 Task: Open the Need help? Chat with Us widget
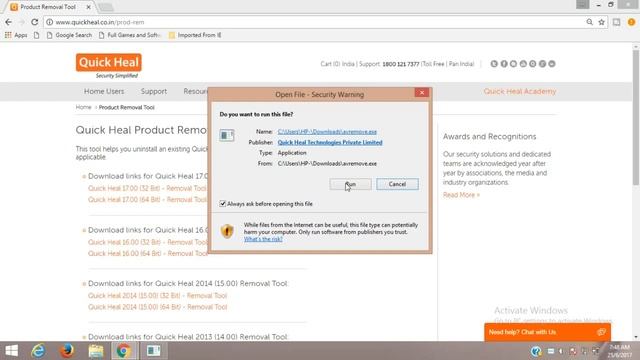547,332
